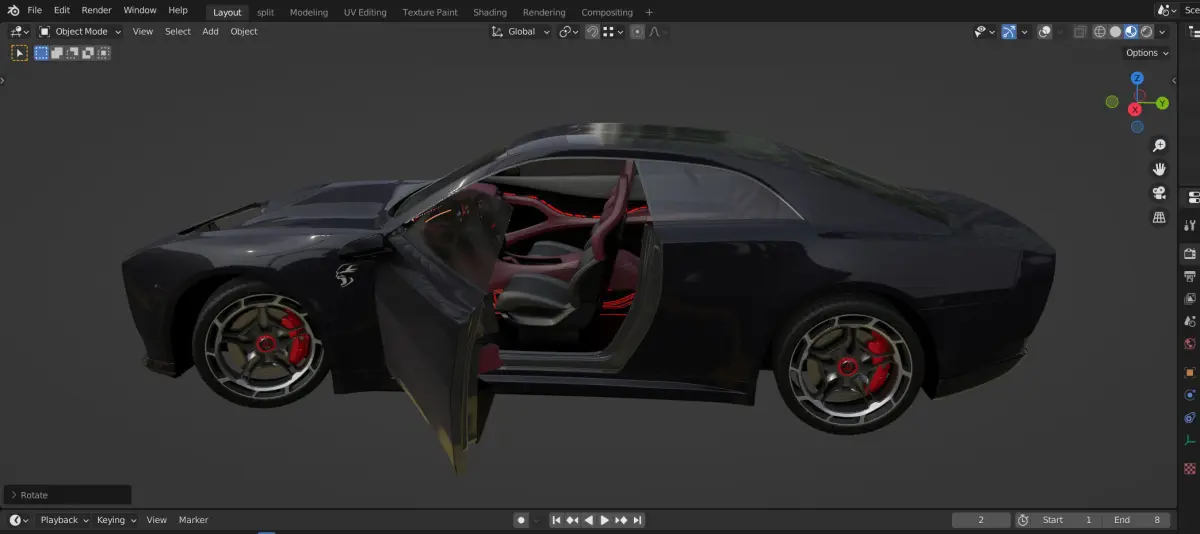Image resolution: width=1200 pixels, height=534 pixels.
Task: Click the green Y axis on the gizmo
Action: [1162, 103]
